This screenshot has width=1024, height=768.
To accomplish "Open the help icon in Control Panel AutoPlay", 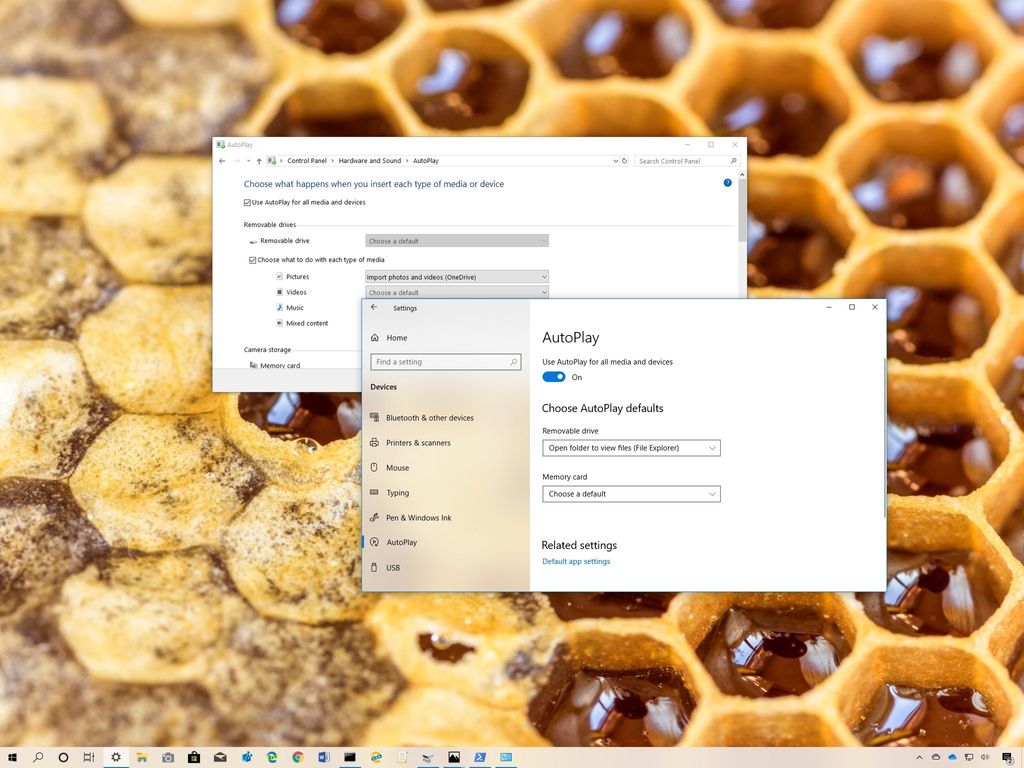I will (727, 182).
